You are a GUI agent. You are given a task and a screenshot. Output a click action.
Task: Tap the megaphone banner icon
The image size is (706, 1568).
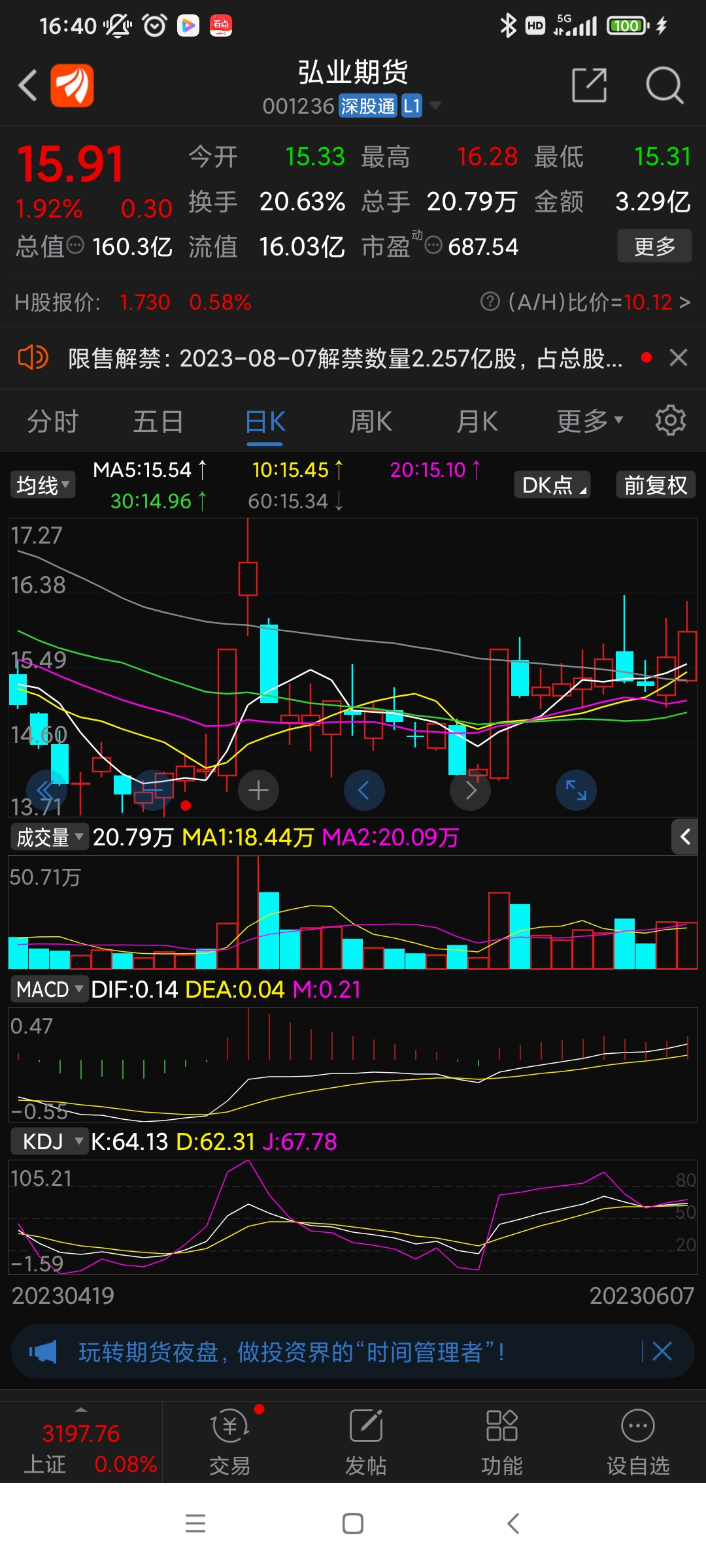[x=43, y=1352]
